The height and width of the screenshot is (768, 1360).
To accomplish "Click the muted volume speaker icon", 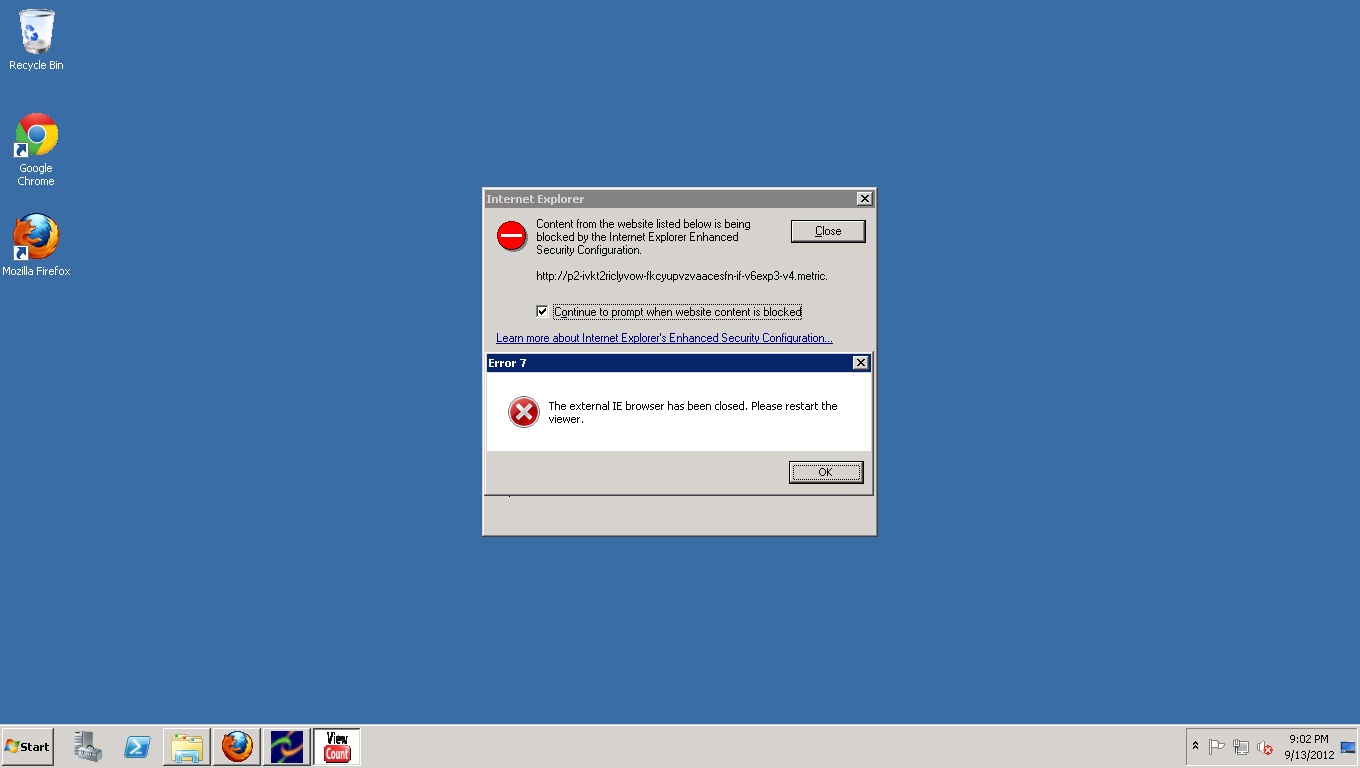I will coord(1265,747).
